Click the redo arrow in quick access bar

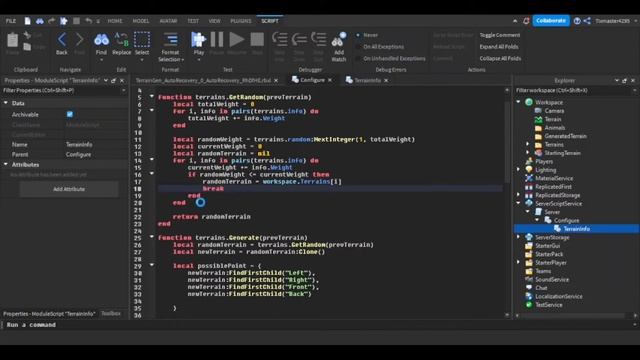pos(51,21)
